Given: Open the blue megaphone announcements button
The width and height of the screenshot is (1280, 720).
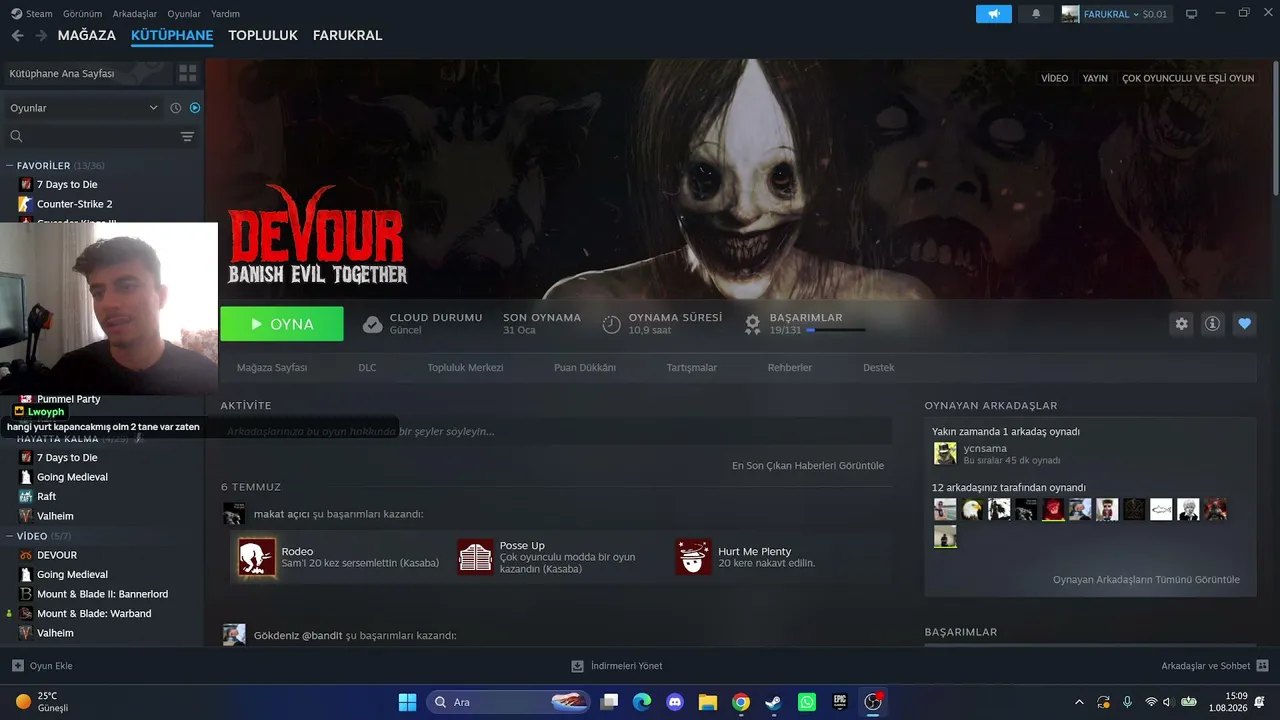Looking at the screenshot, I should click(x=994, y=14).
